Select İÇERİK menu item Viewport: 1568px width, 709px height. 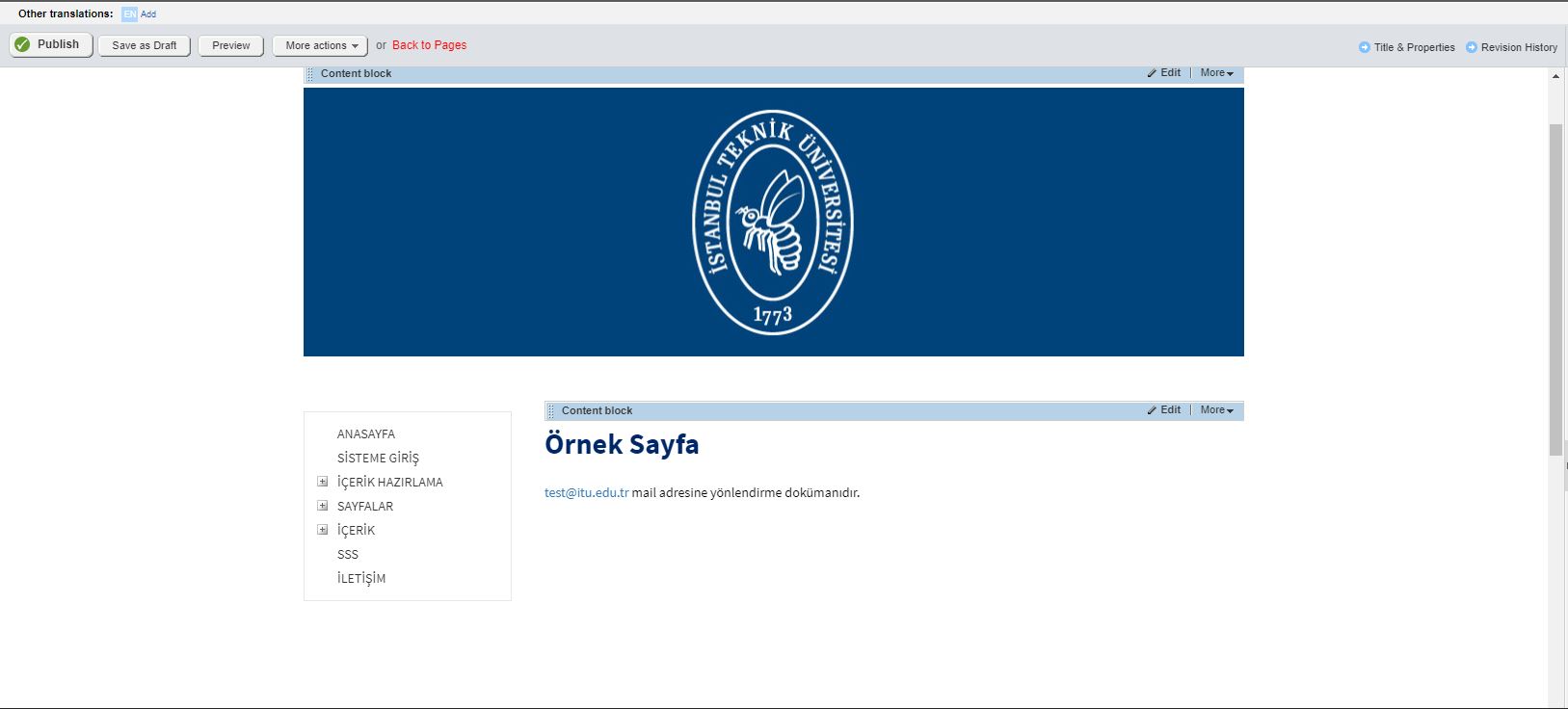[x=356, y=531]
